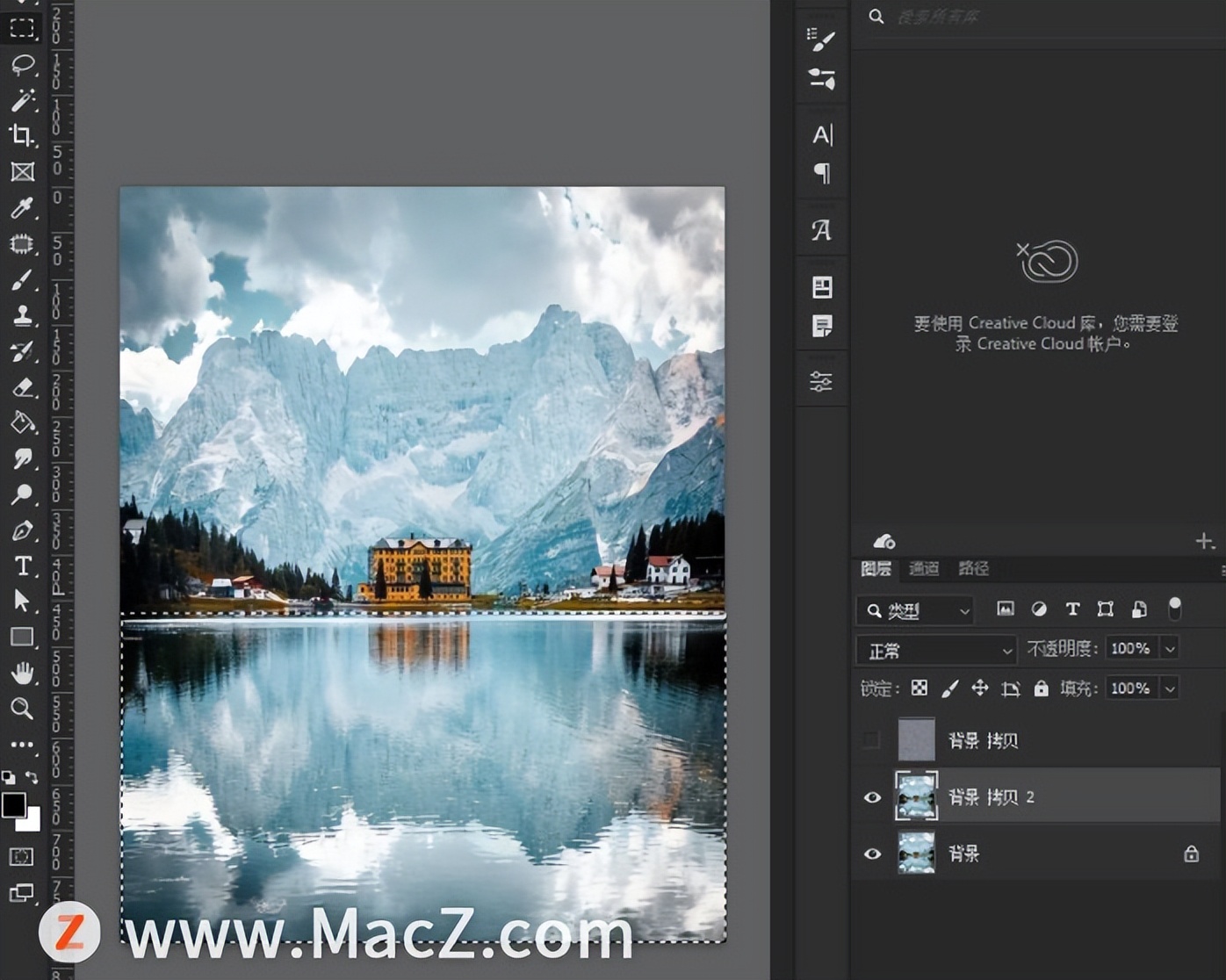The width and height of the screenshot is (1226, 980).
Task: Select the Magic Wand tool
Action: coord(22,100)
